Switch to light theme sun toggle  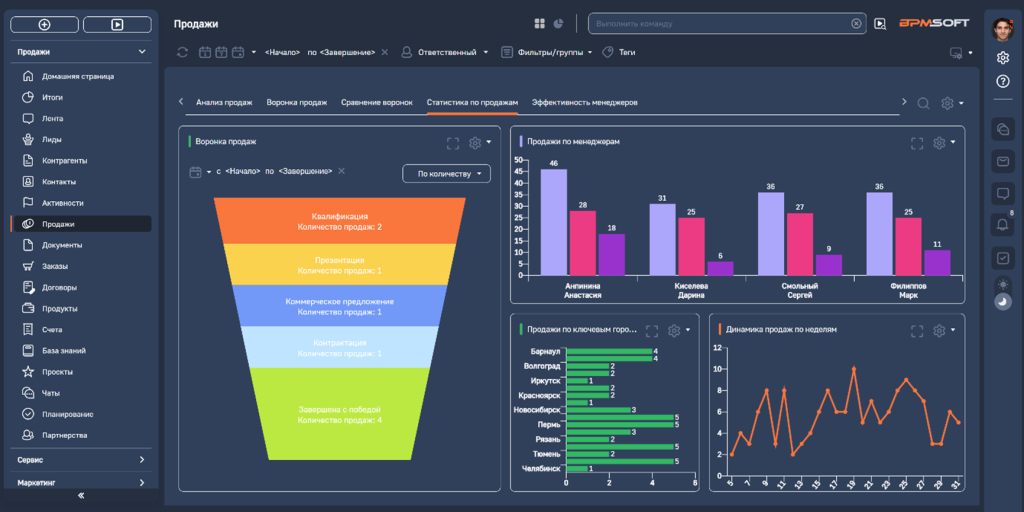(x=1003, y=284)
